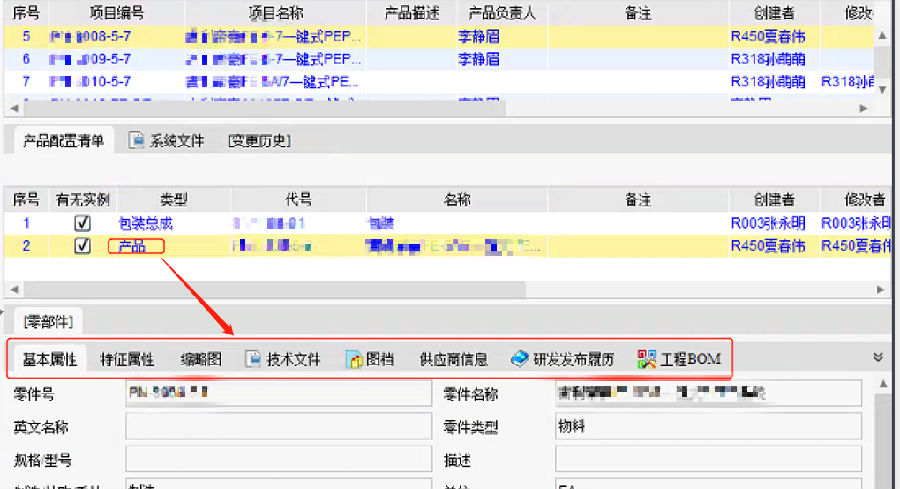
Task: Select project row number 5
Action: [439, 36]
